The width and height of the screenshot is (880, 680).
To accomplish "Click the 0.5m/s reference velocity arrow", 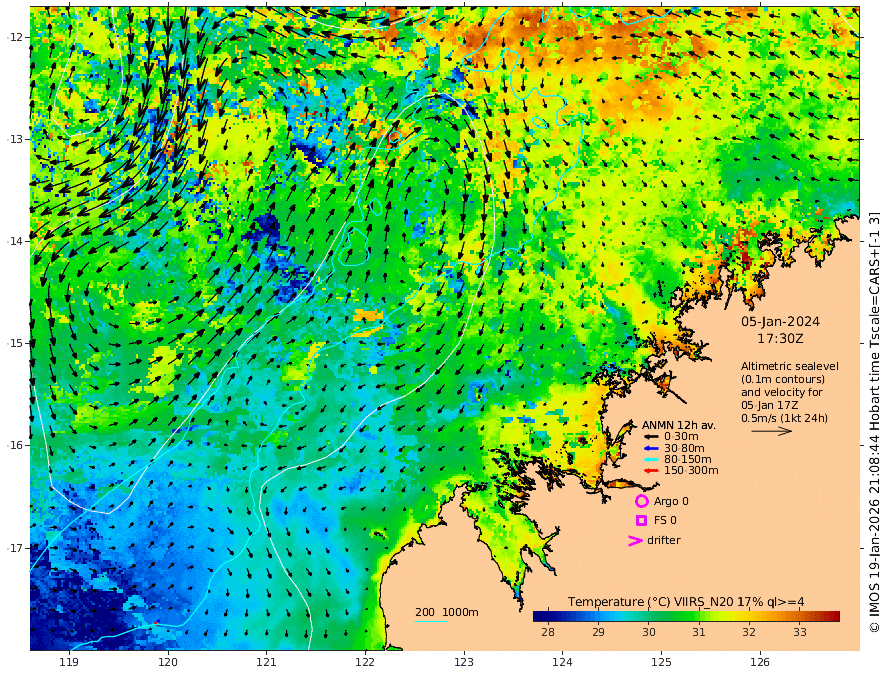I will 772,431.
